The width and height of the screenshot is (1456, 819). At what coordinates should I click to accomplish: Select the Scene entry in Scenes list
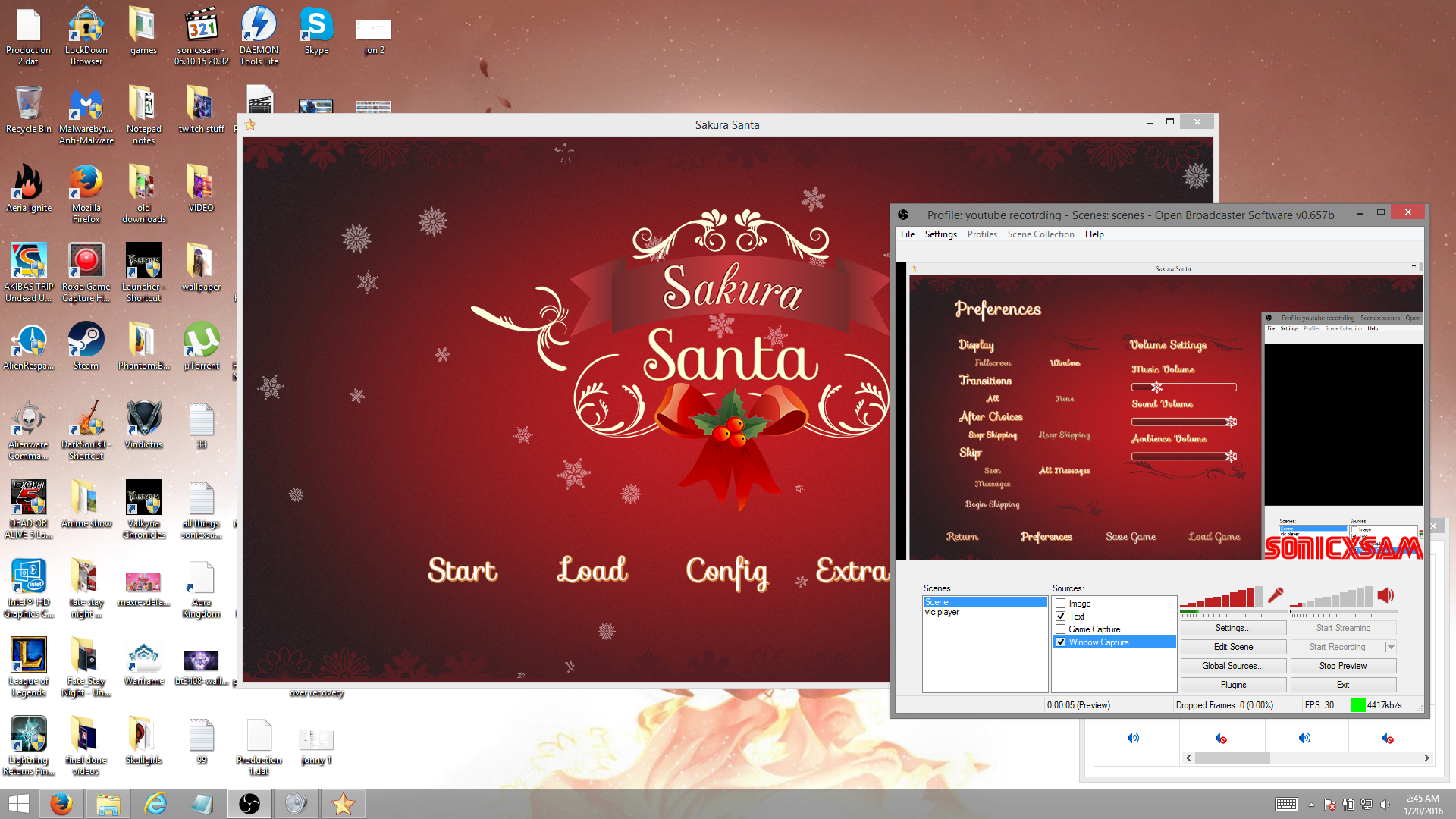[x=984, y=602]
